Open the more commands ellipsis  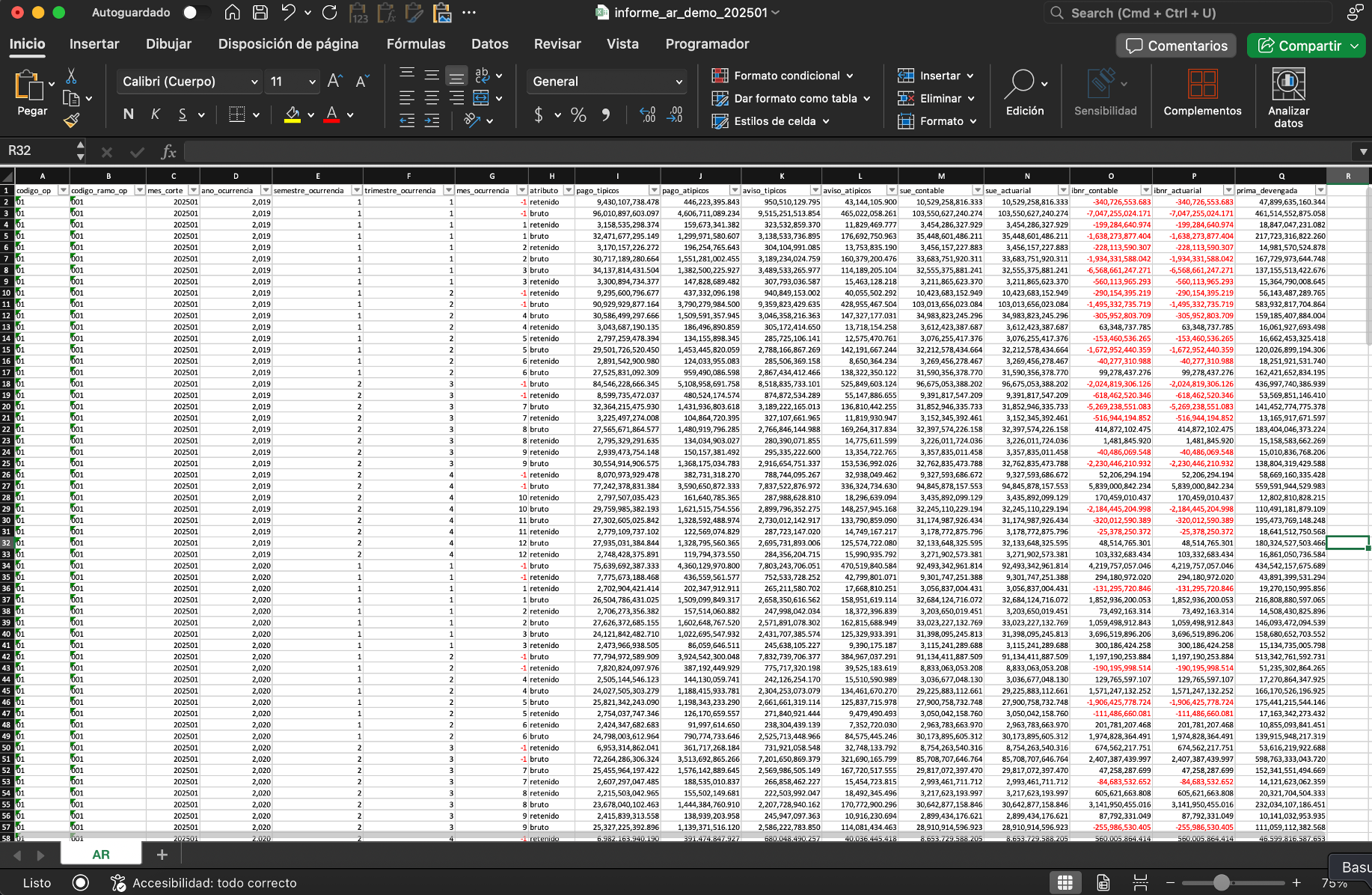(x=469, y=13)
